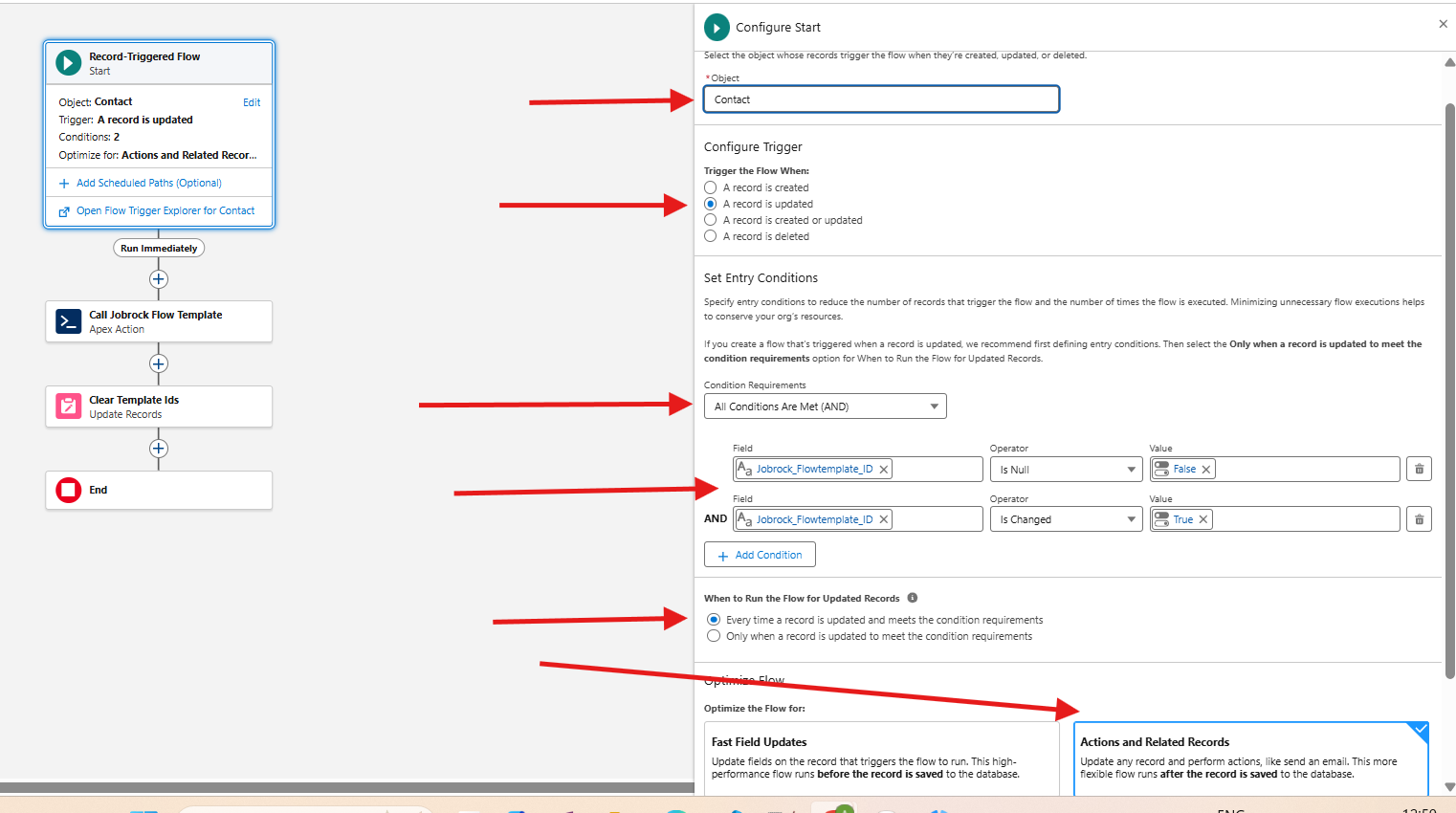1456x813 pixels.
Task: Click the Object input field containing Contact
Action: tap(881, 99)
